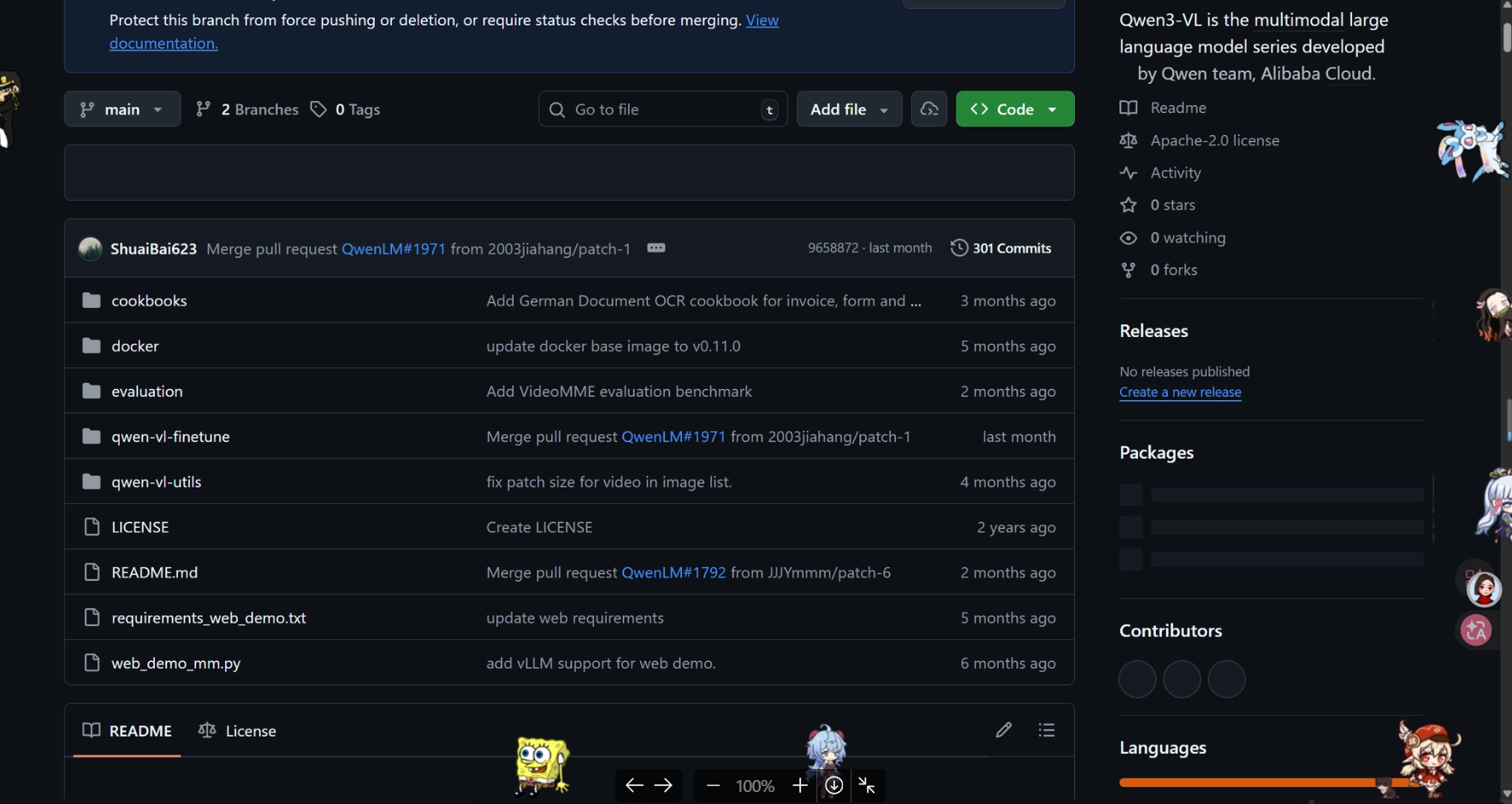Screen dimensions: 1512x804
Task: Exit fullscreen with collapse arrows icon
Action: coord(867,785)
